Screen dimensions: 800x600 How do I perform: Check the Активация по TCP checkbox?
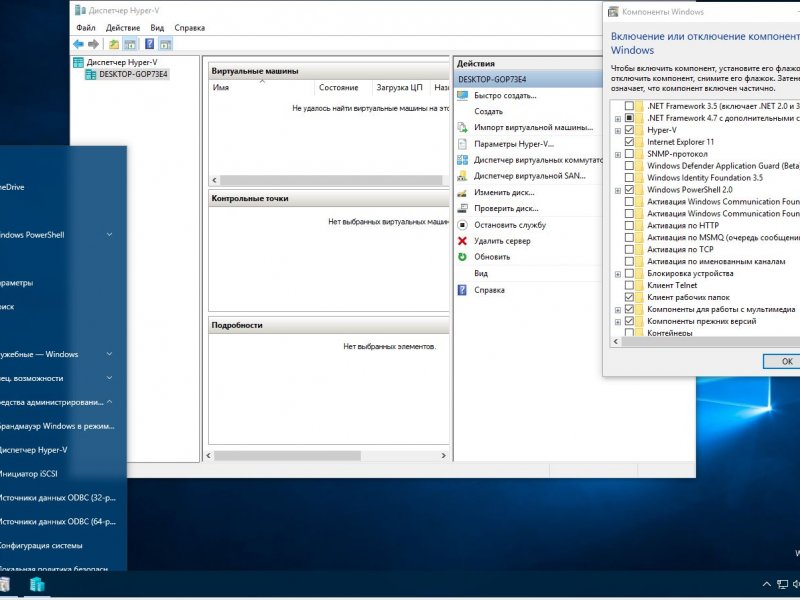pyautogui.click(x=629, y=249)
